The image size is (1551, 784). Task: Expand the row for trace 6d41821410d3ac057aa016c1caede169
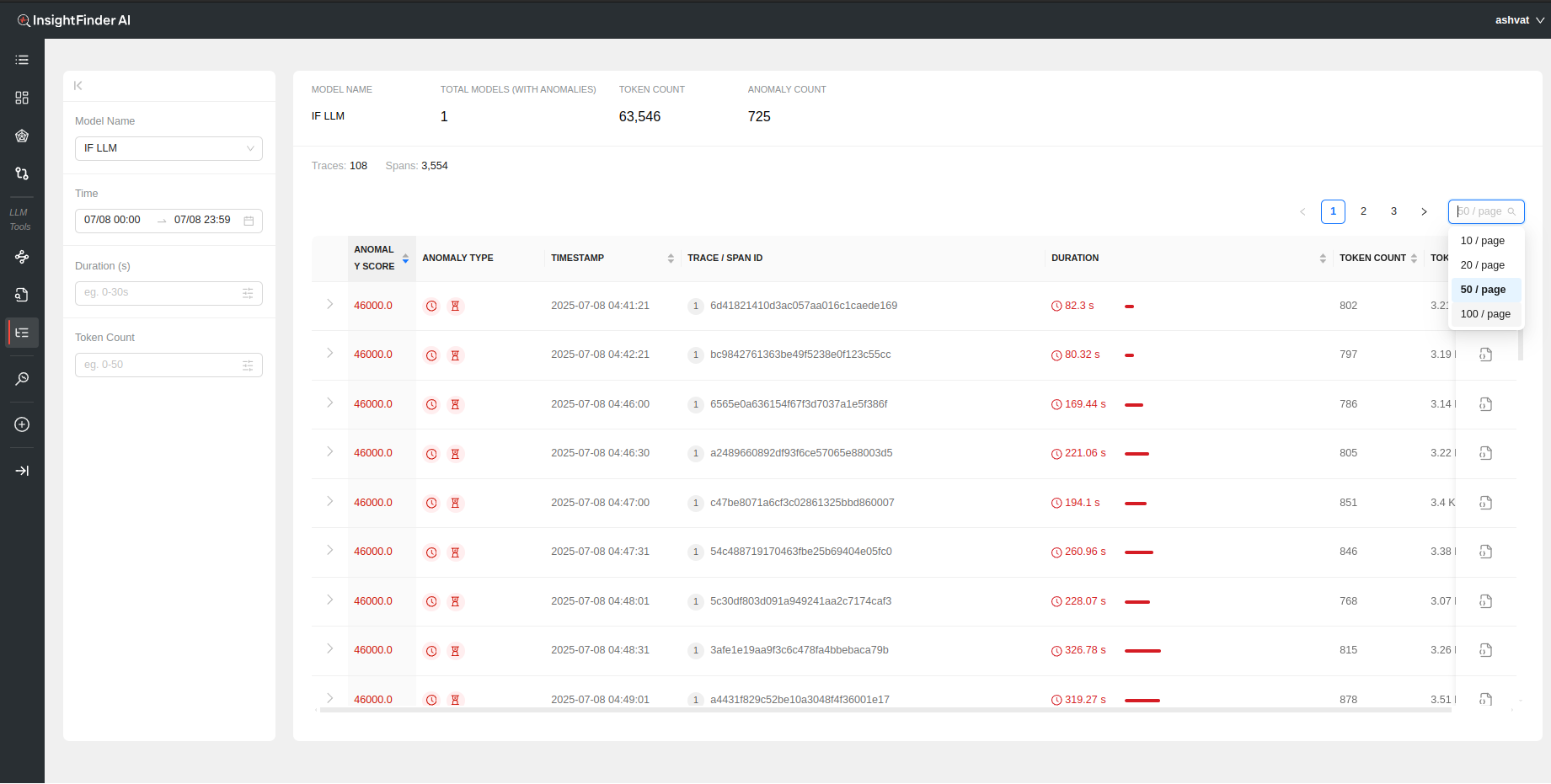[x=329, y=304]
